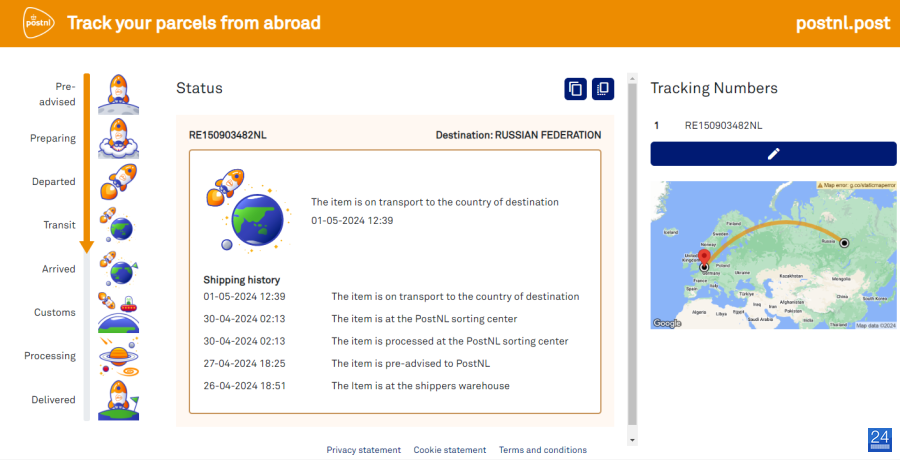Copy tracking status with first copy icon
Viewport: 900px width, 460px height.
(575, 89)
